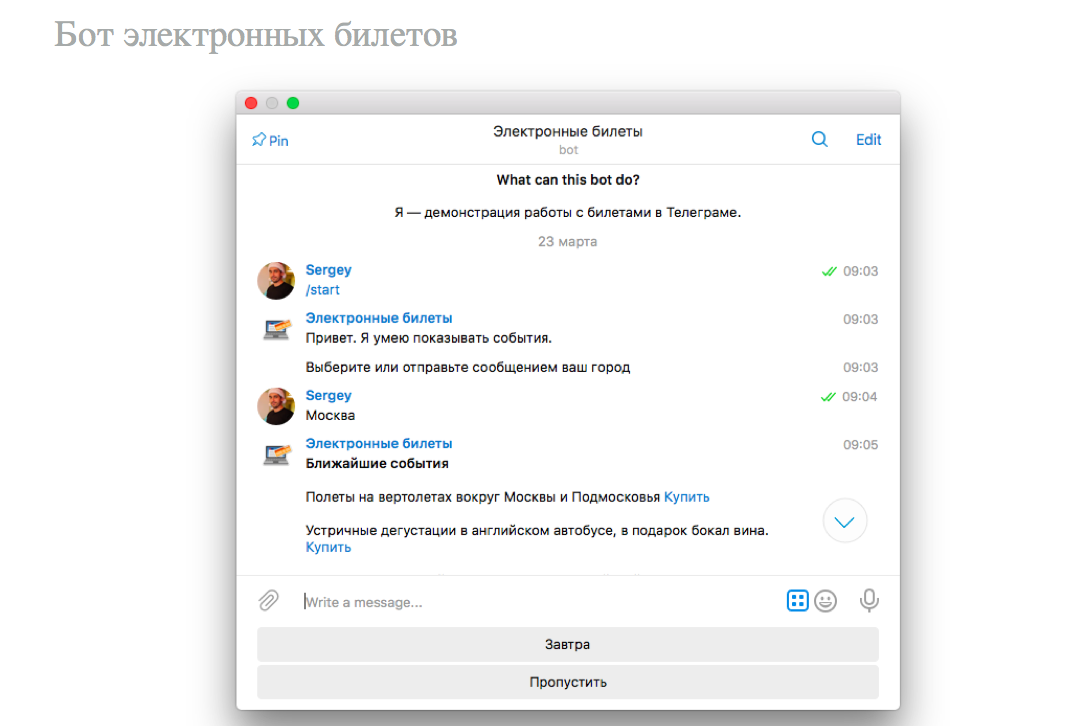
Task: Click the Москва message text
Action: (x=330, y=416)
